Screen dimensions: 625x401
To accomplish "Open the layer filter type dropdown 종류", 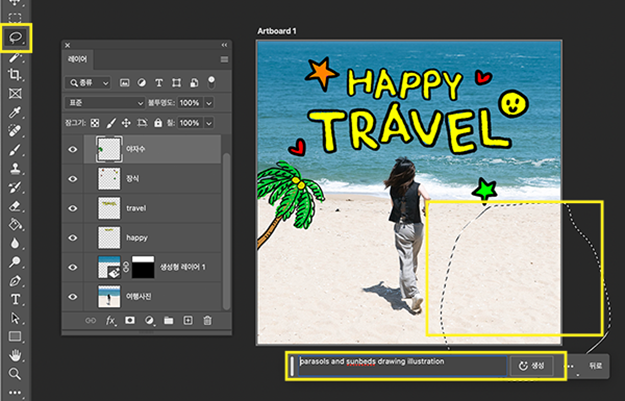I will coord(89,82).
